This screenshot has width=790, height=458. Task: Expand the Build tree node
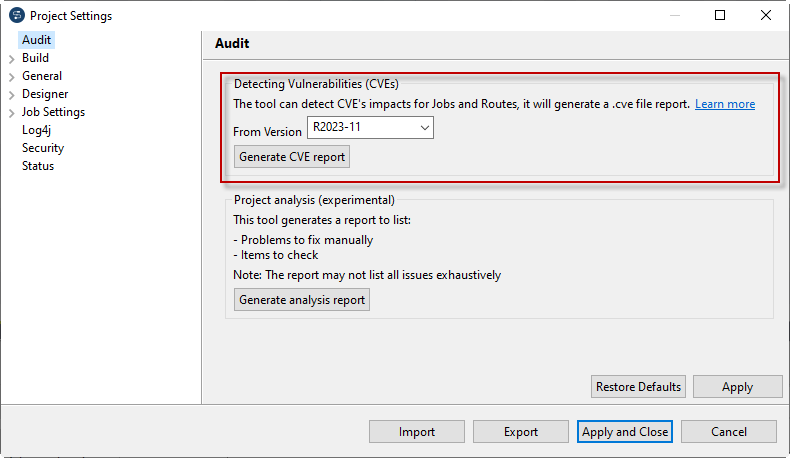[11, 59]
